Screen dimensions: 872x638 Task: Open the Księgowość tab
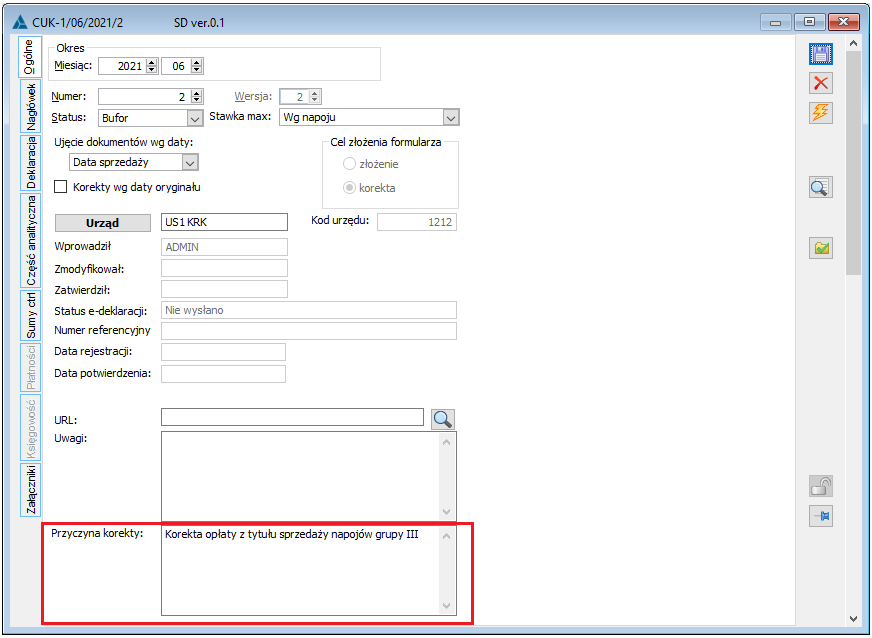(31, 427)
